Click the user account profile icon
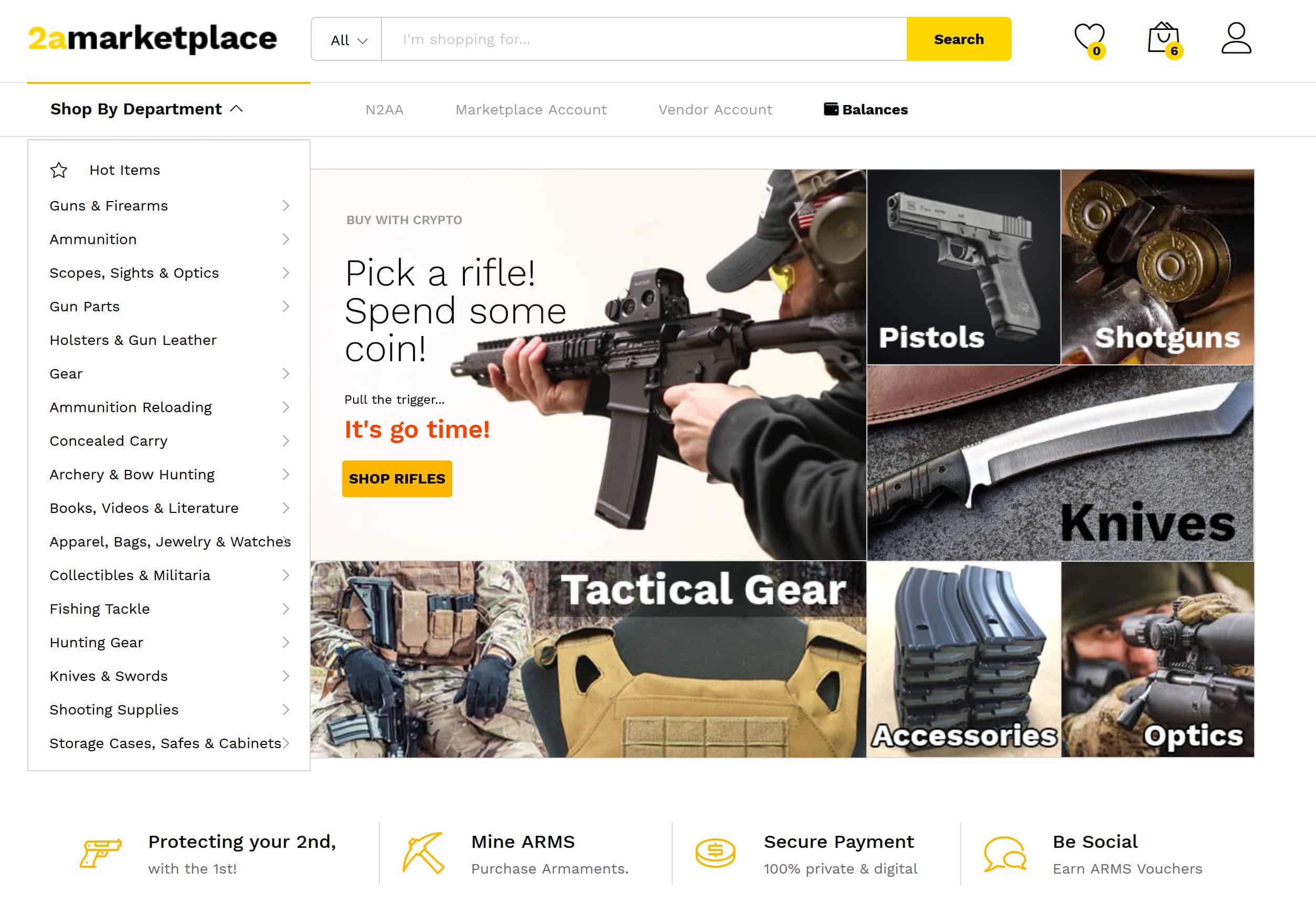1316x924 pixels. click(1236, 38)
